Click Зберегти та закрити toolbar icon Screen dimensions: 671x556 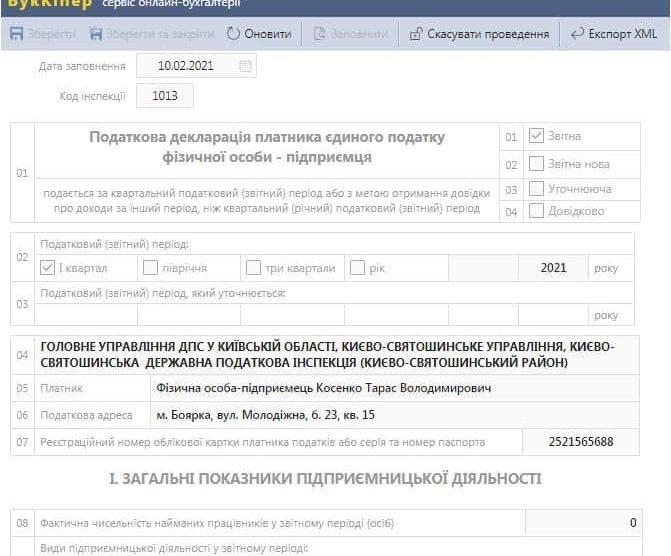coord(96,34)
